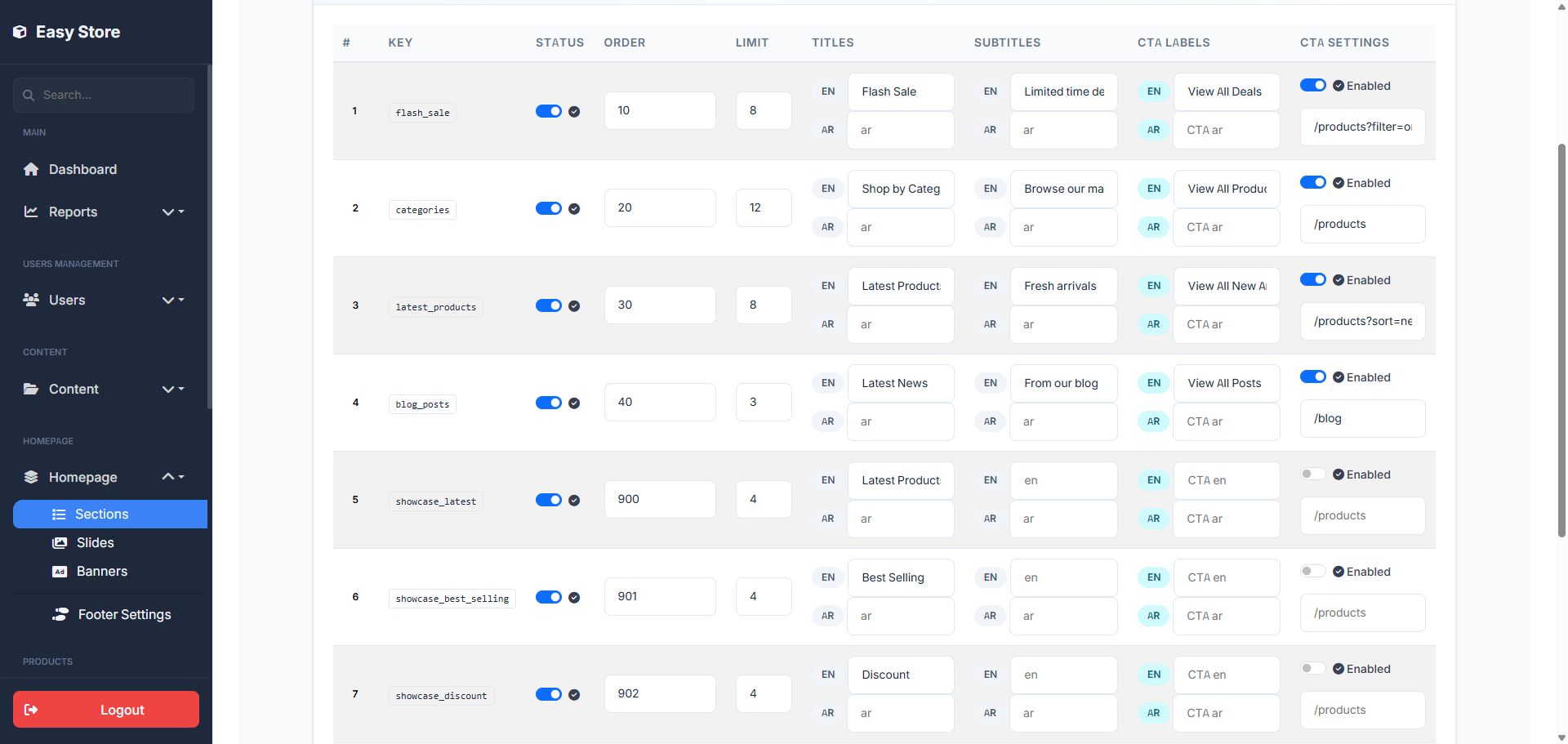
Task: Open the Sections menu item
Action: tap(101, 515)
